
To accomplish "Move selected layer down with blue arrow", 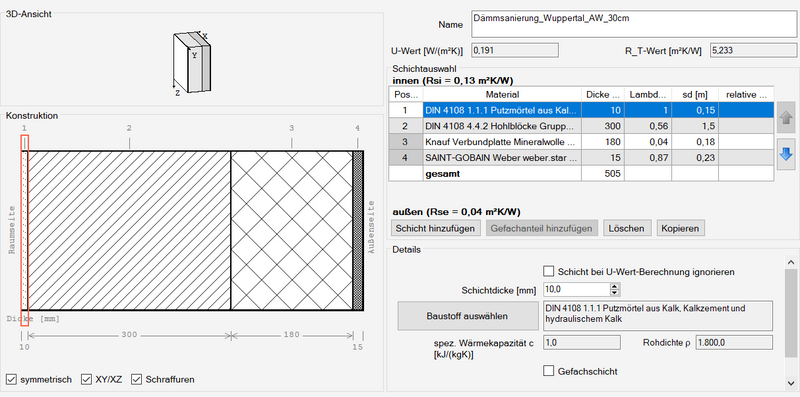I will [x=786, y=154].
